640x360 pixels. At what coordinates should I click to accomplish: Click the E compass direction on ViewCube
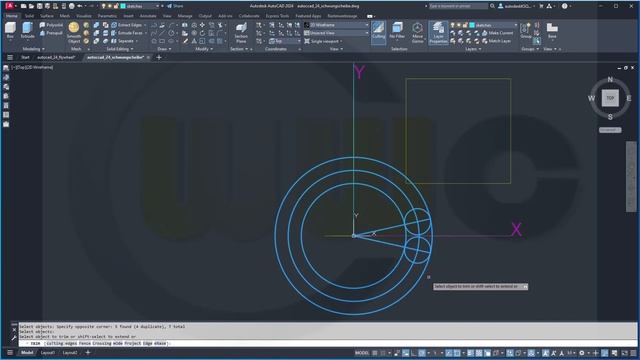[629, 98]
